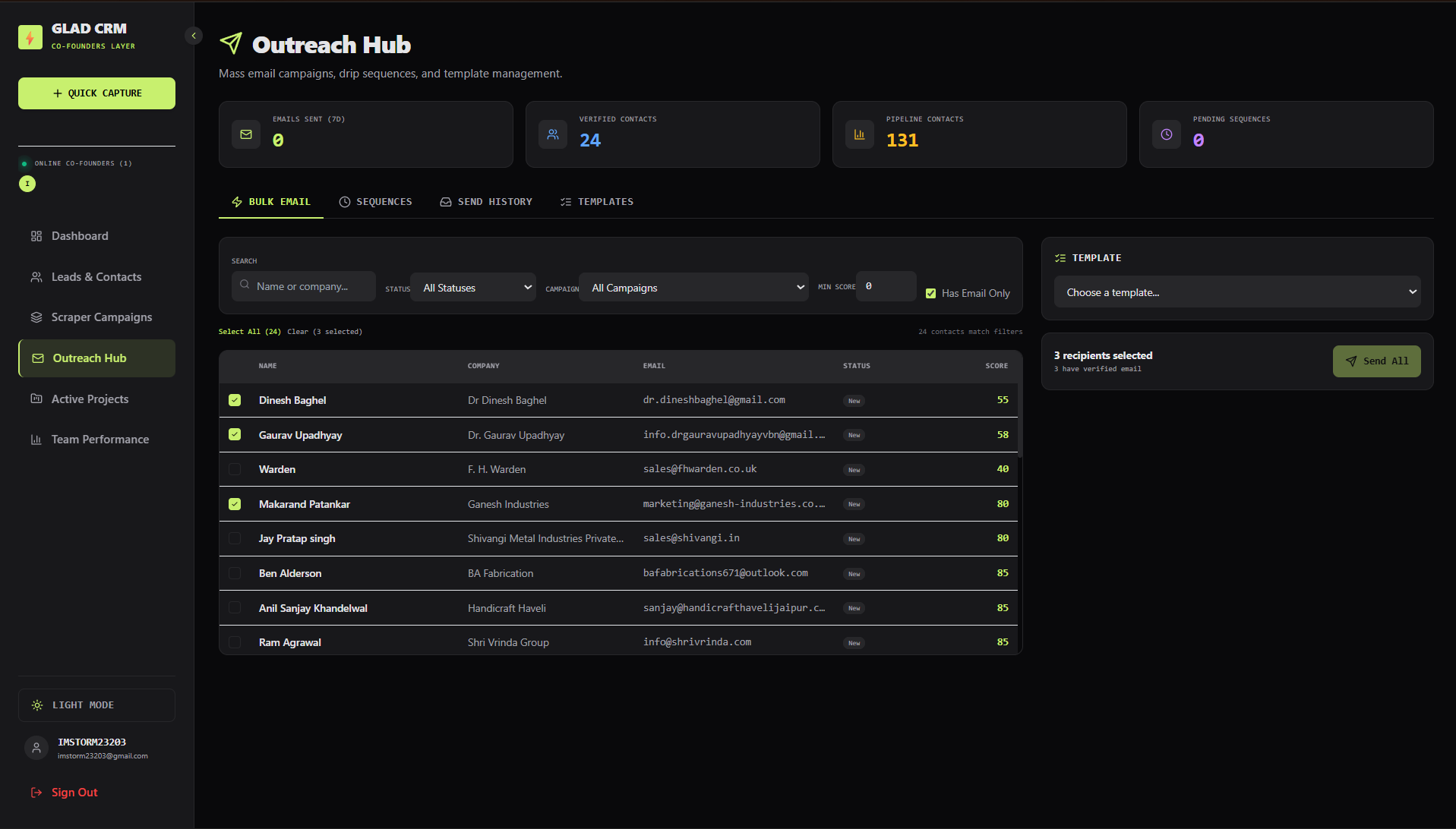Select Ben Alderson's checkbox

pyautogui.click(x=235, y=573)
